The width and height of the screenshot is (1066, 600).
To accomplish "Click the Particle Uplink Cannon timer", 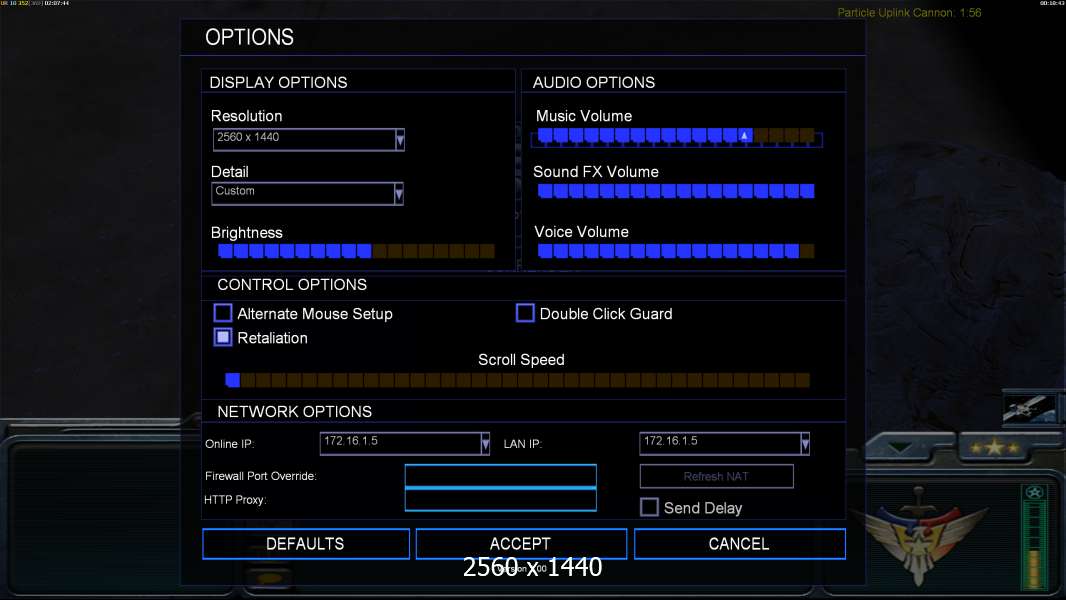I will pyautogui.click(x=910, y=13).
